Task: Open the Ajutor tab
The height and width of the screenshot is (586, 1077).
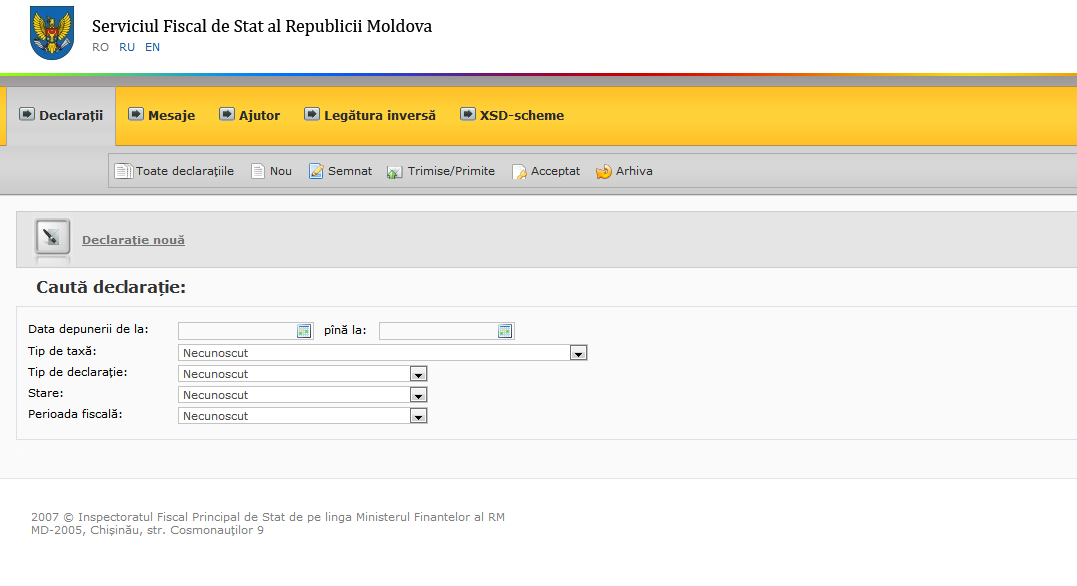Action: [x=250, y=115]
